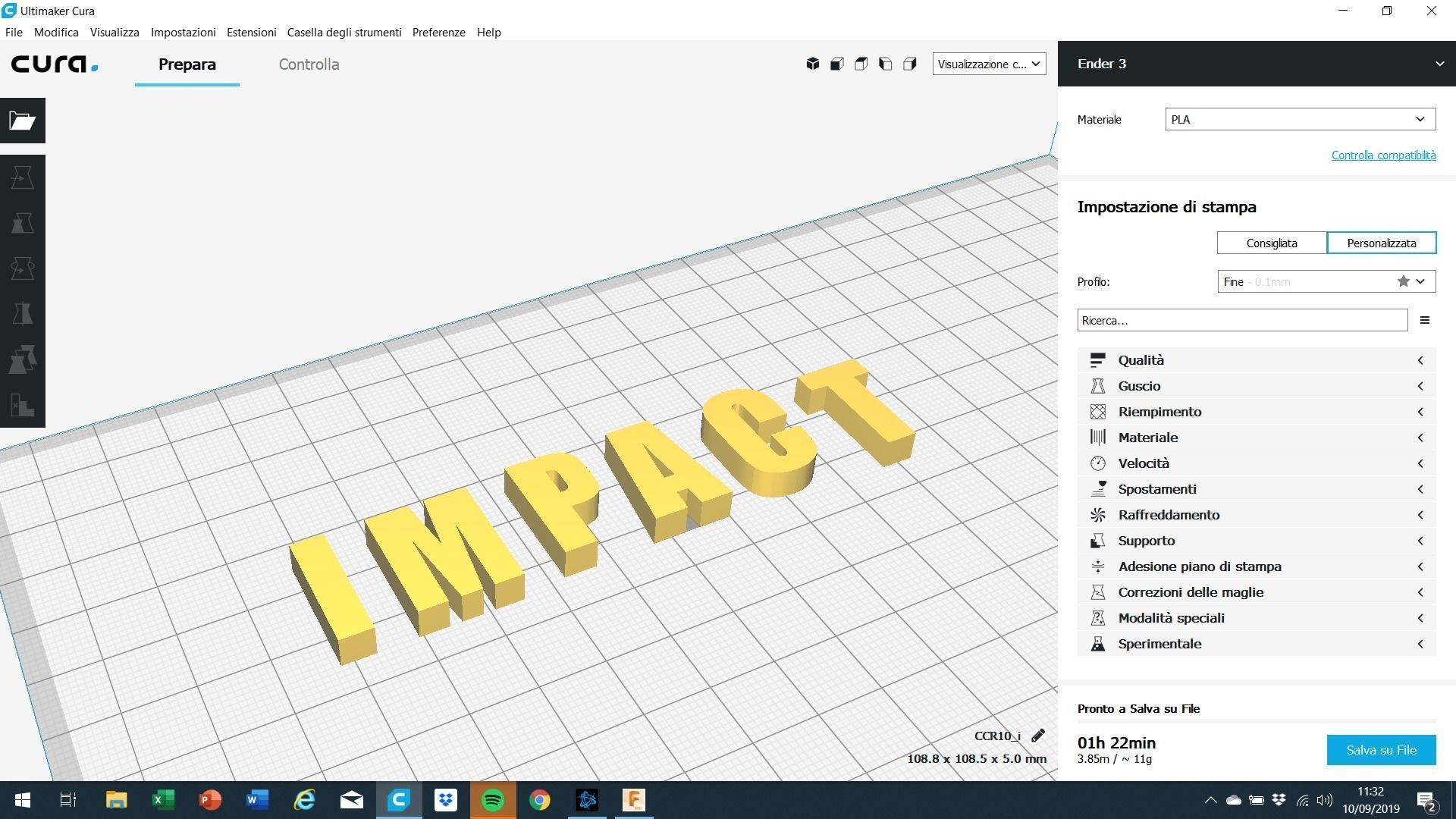Expand the Modalità speciali section
This screenshot has height=819, width=1456.
pyautogui.click(x=1257, y=618)
